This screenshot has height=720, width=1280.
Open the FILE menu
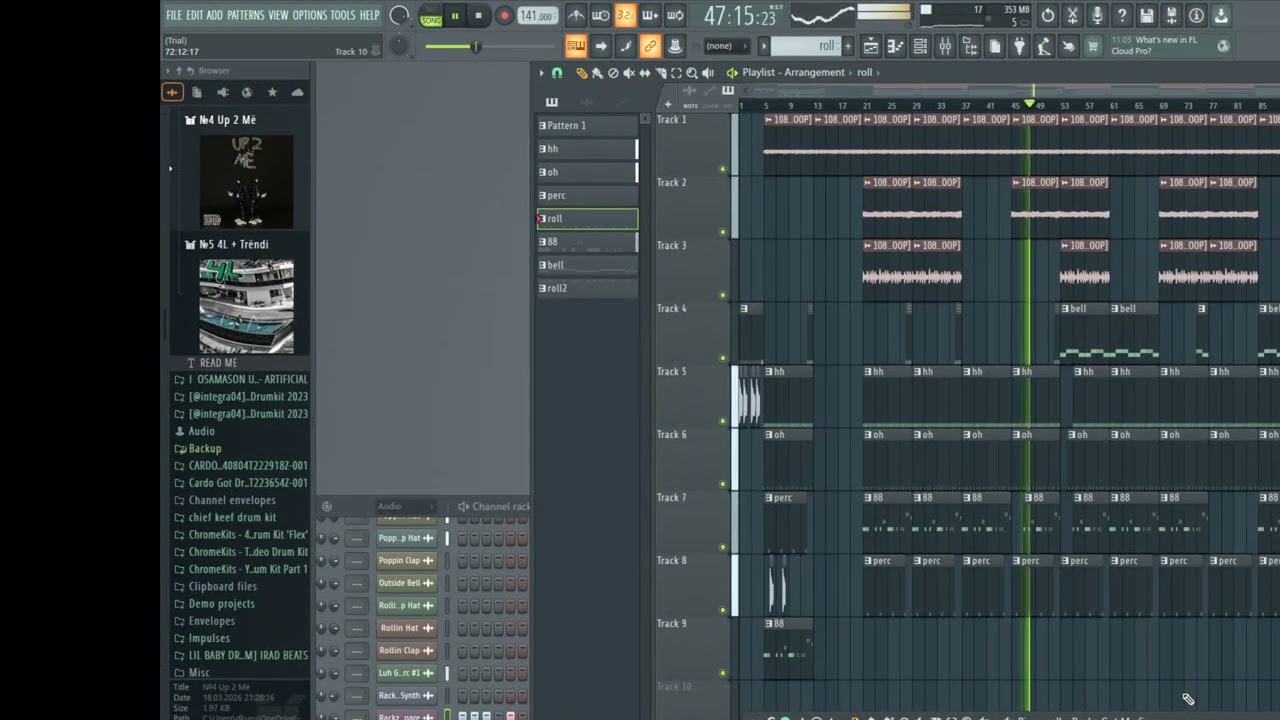click(x=174, y=15)
